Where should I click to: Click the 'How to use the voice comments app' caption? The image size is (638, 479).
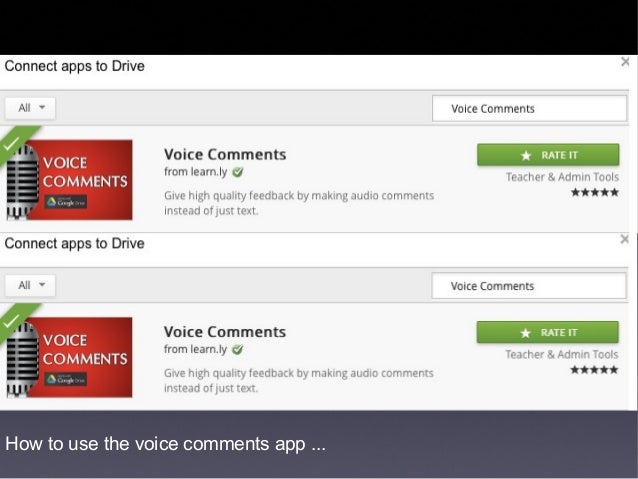[166, 444]
